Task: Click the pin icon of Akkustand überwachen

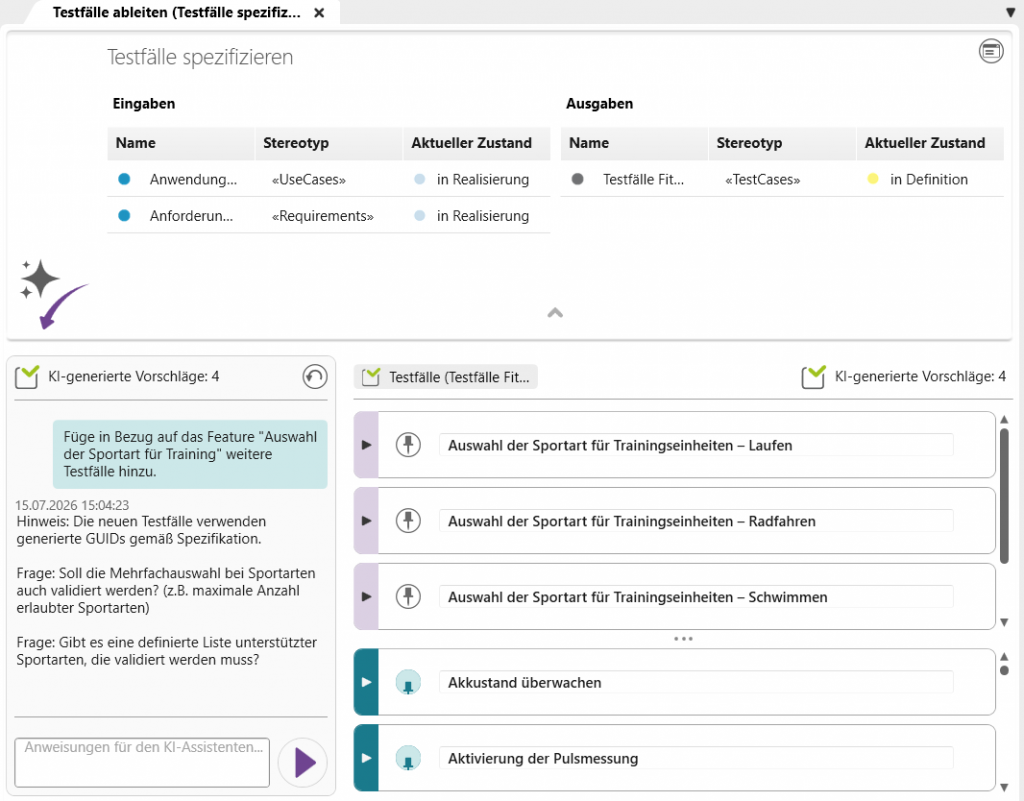Action: pos(408,683)
